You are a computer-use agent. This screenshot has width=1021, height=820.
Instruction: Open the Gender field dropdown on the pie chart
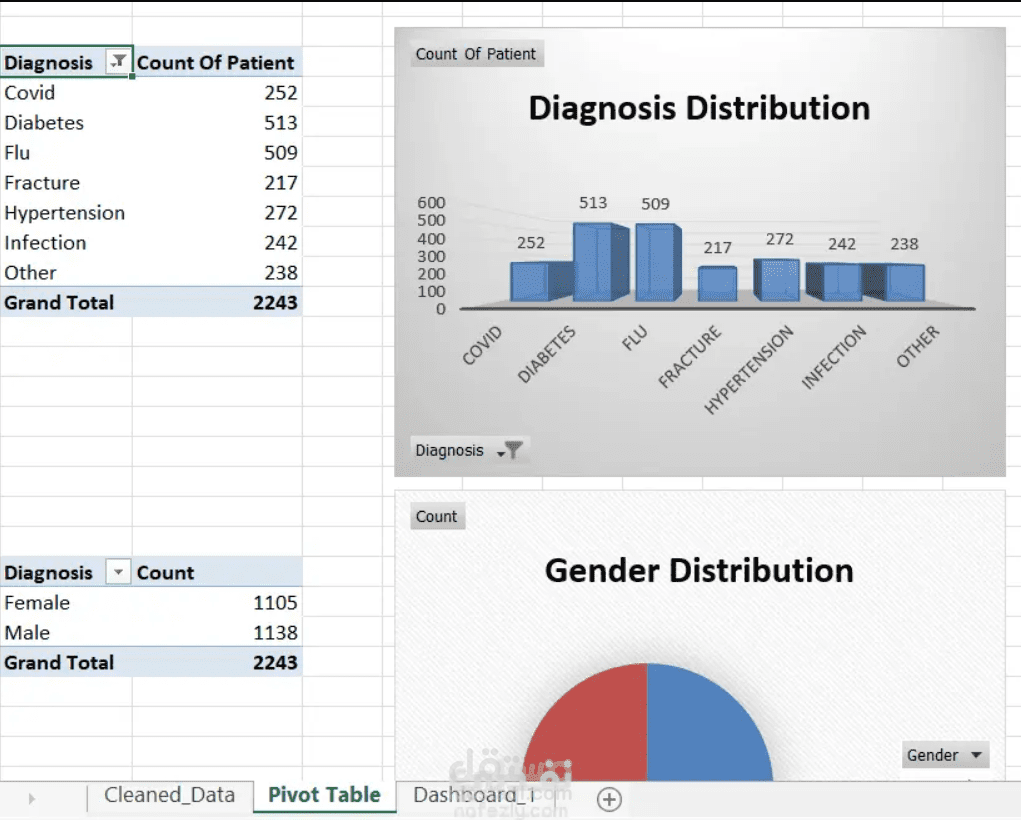[x=945, y=755]
